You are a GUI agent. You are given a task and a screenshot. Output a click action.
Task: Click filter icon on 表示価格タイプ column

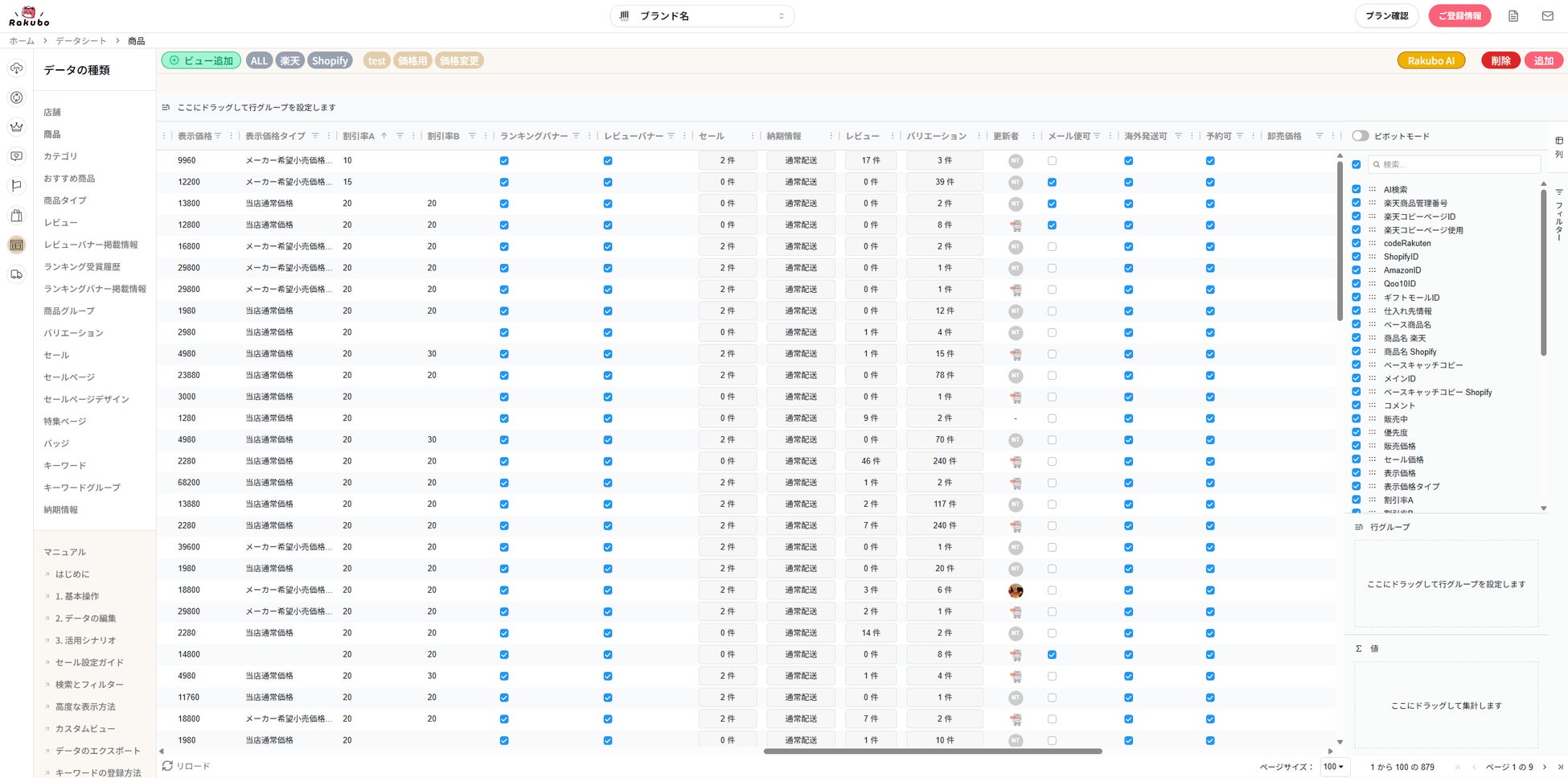click(x=315, y=136)
